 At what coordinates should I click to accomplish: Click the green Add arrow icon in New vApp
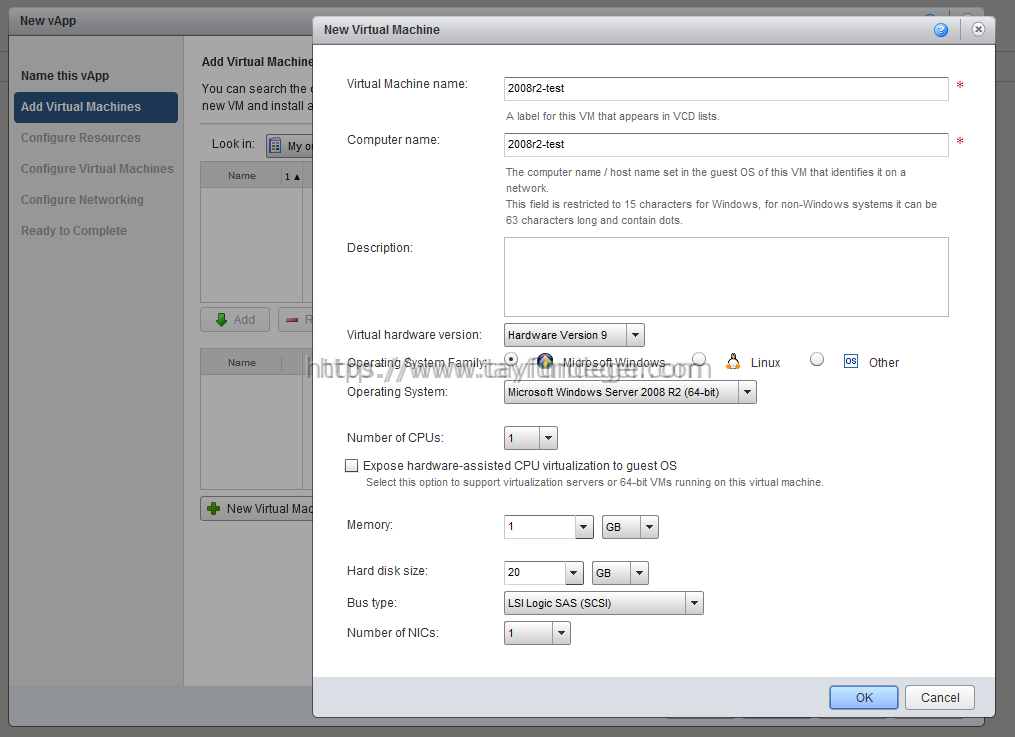[x=221, y=320]
